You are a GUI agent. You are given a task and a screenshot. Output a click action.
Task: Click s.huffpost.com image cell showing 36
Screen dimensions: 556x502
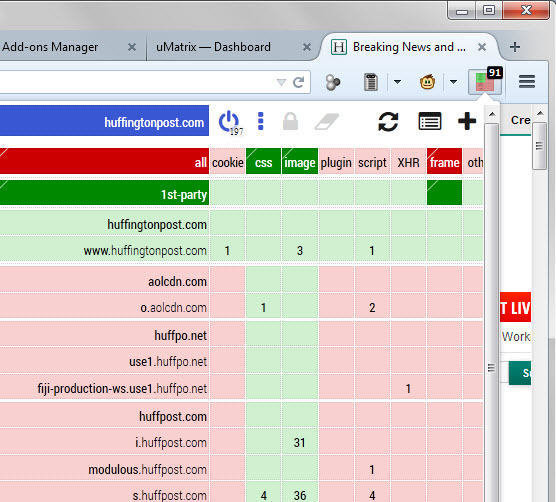(x=300, y=493)
